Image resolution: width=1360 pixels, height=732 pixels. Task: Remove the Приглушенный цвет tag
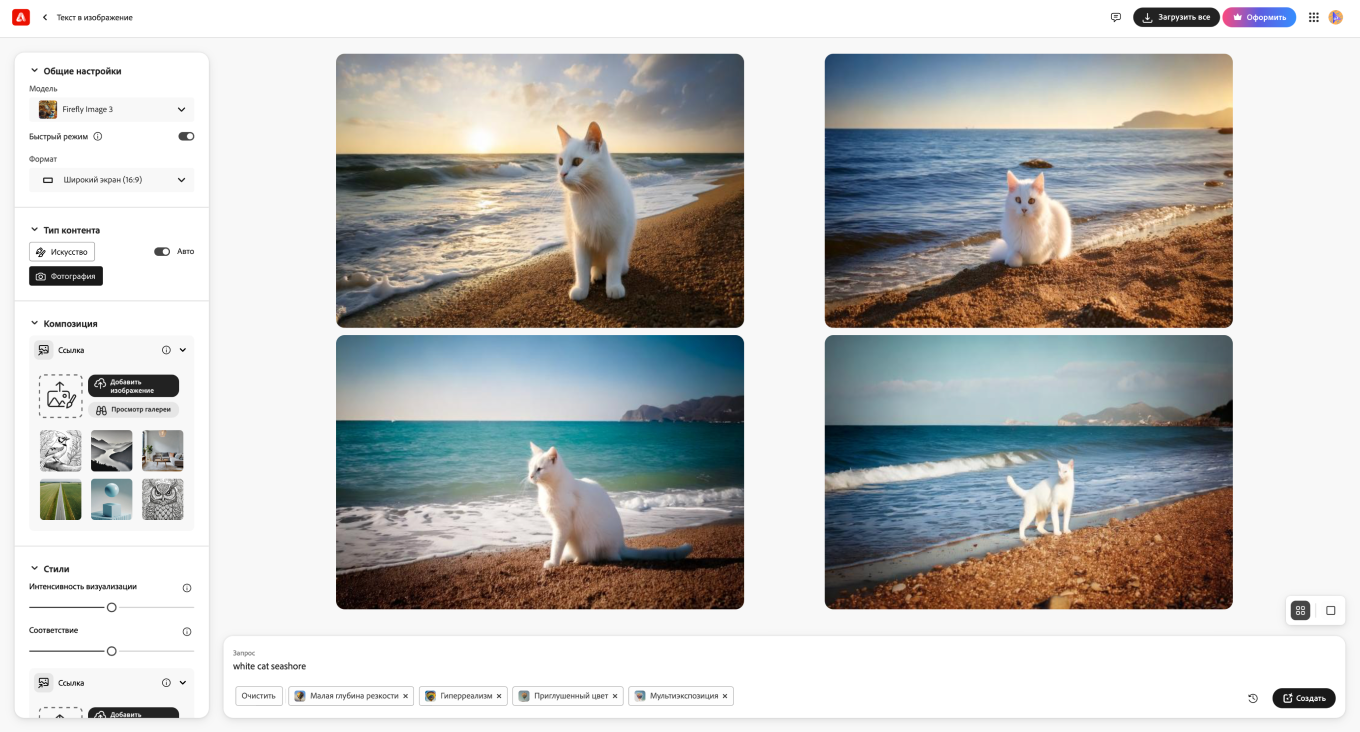click(615, 696)
